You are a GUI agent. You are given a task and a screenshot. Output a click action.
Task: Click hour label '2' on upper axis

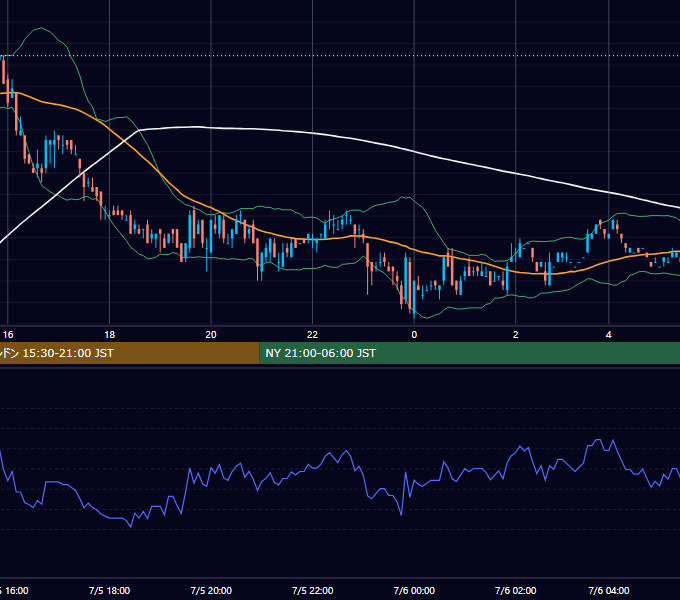click(516, 335)
